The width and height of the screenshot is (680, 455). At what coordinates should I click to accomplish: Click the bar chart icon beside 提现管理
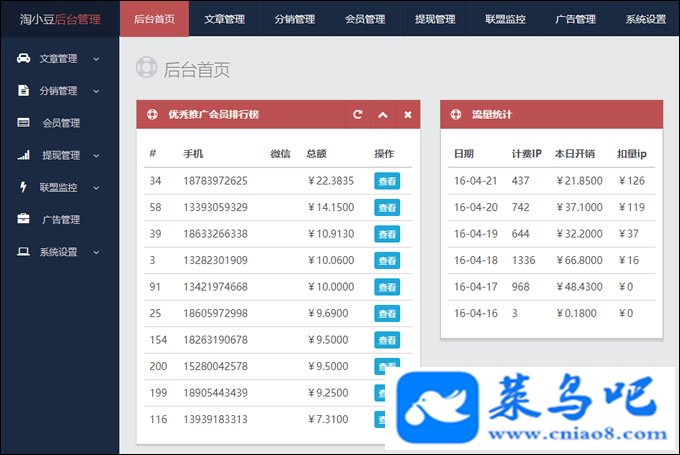point(23,155)
